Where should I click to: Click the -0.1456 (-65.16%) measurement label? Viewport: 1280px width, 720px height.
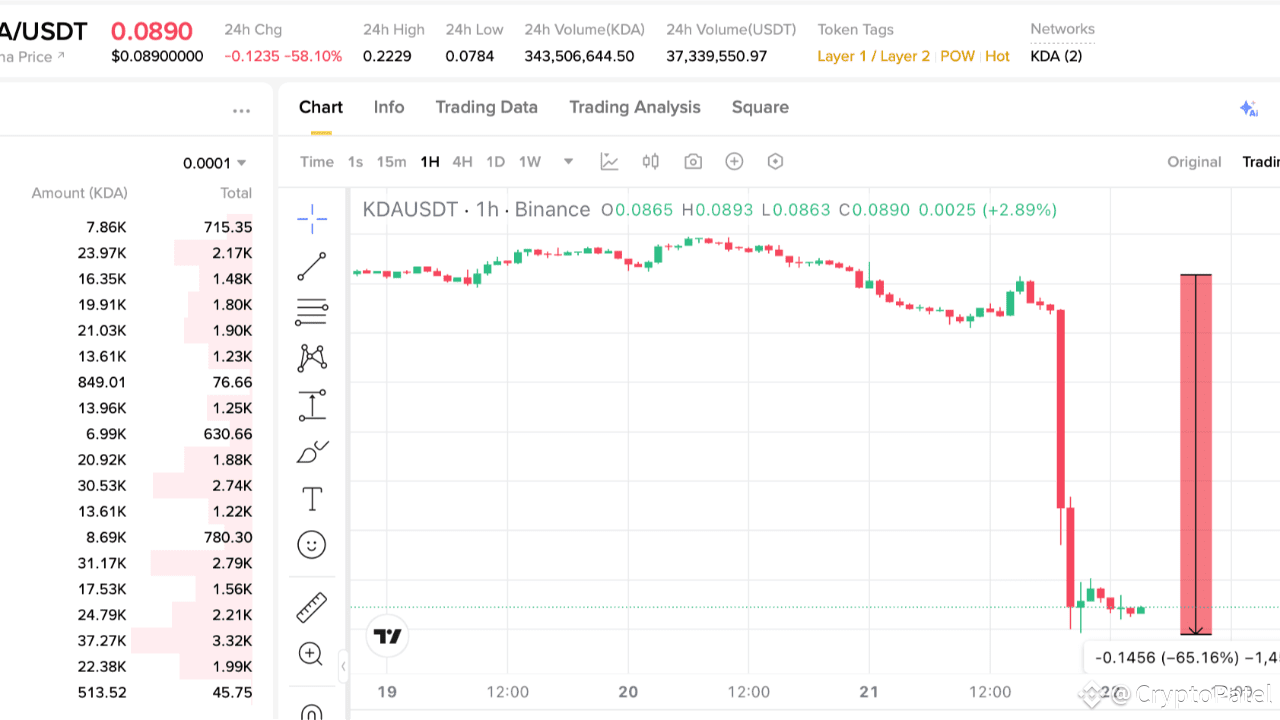(x=1182, y=657)
